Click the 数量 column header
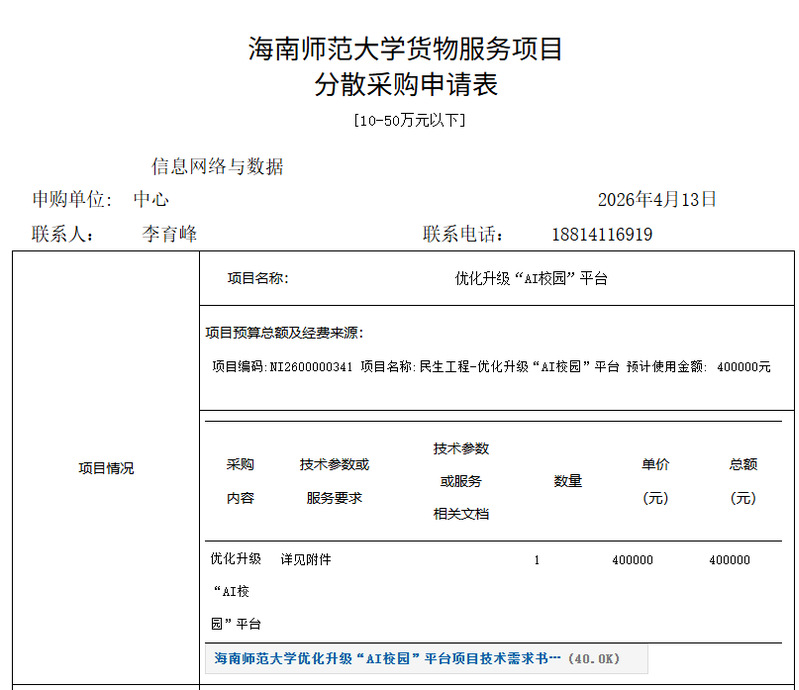 (568, 481)
